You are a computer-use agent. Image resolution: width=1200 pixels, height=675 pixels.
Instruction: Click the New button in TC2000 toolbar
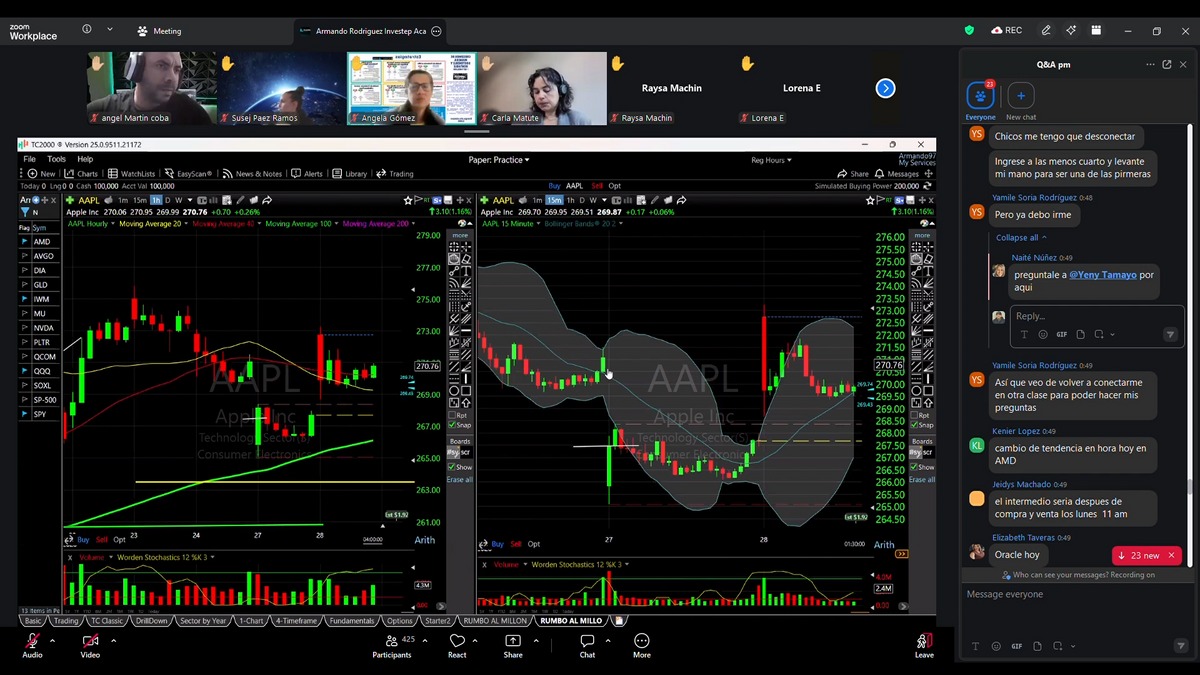pos(42,174)
